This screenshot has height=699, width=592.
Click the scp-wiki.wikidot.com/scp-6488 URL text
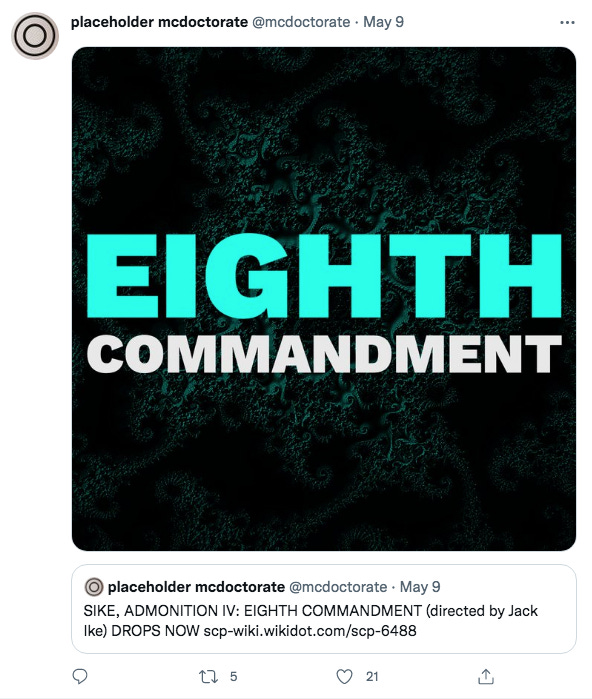click(x=310, y=631)
